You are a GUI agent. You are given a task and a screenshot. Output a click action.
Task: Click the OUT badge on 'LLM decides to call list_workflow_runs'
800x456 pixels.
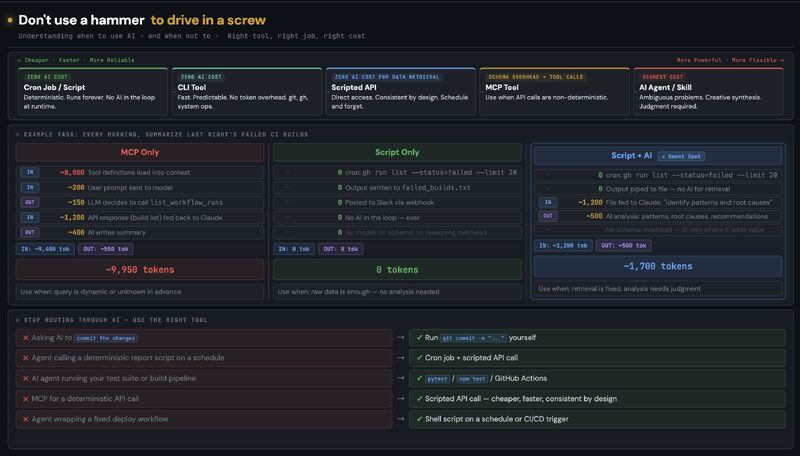coord(30,202)
